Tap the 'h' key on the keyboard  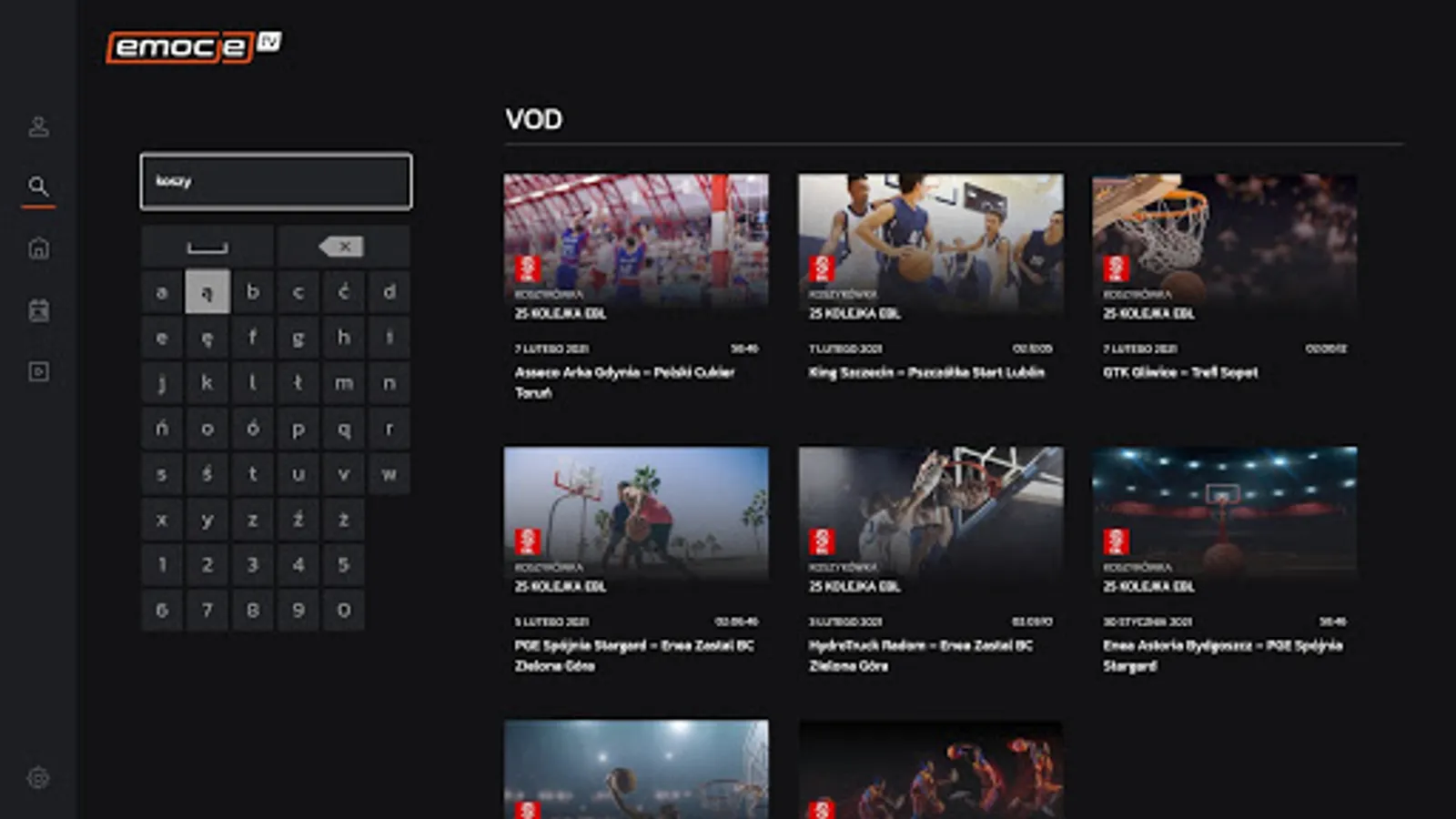pyautogui.click(x=344, y=338)
